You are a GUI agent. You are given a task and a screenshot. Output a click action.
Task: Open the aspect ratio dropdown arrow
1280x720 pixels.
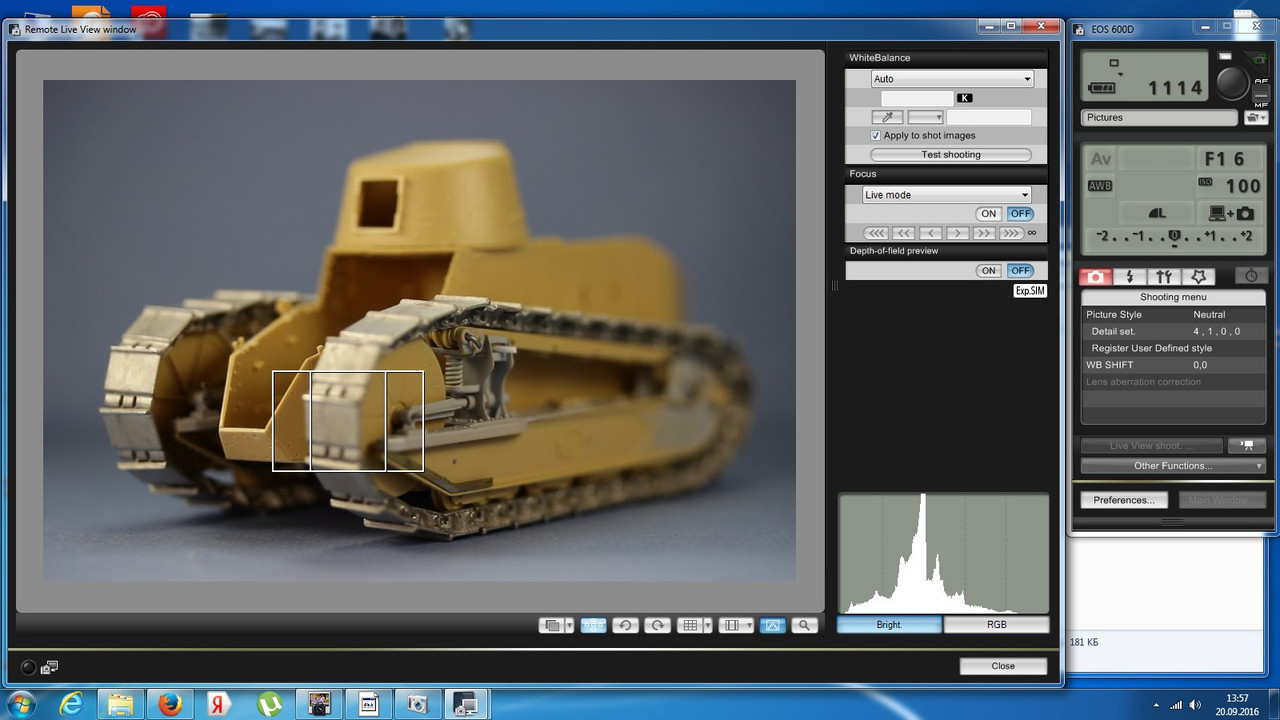pos(749,625)
